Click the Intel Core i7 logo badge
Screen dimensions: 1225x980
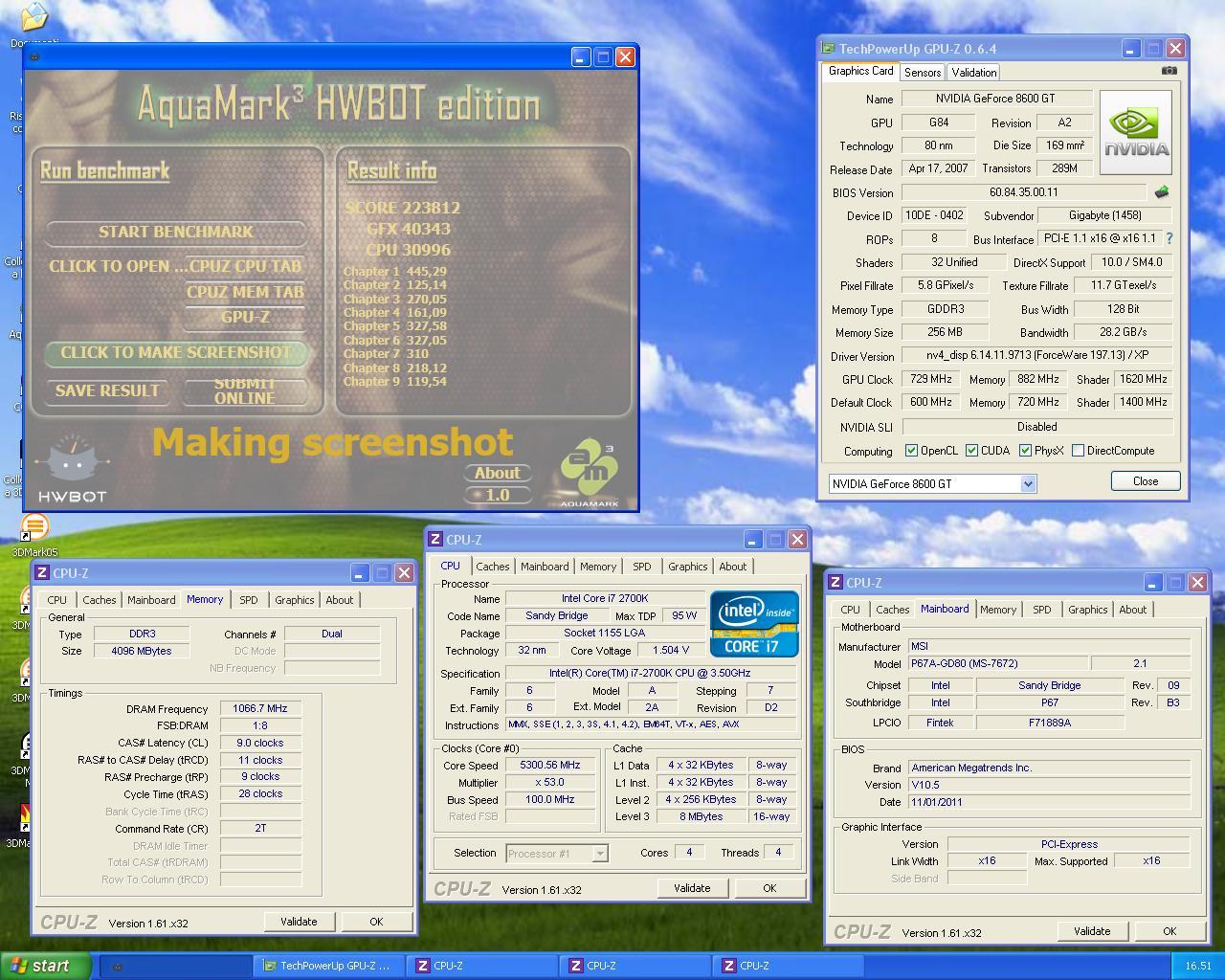tap(754, 623)
